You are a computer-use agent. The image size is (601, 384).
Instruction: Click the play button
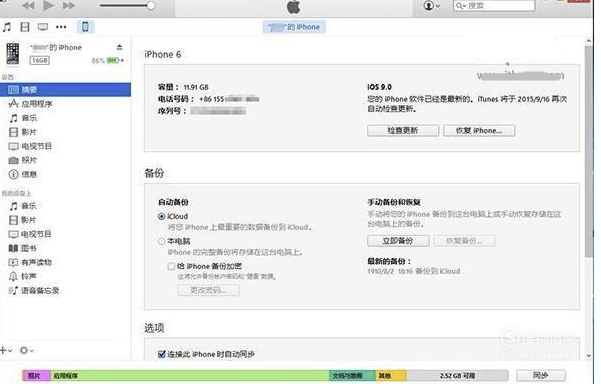click(x=49, y=5)
